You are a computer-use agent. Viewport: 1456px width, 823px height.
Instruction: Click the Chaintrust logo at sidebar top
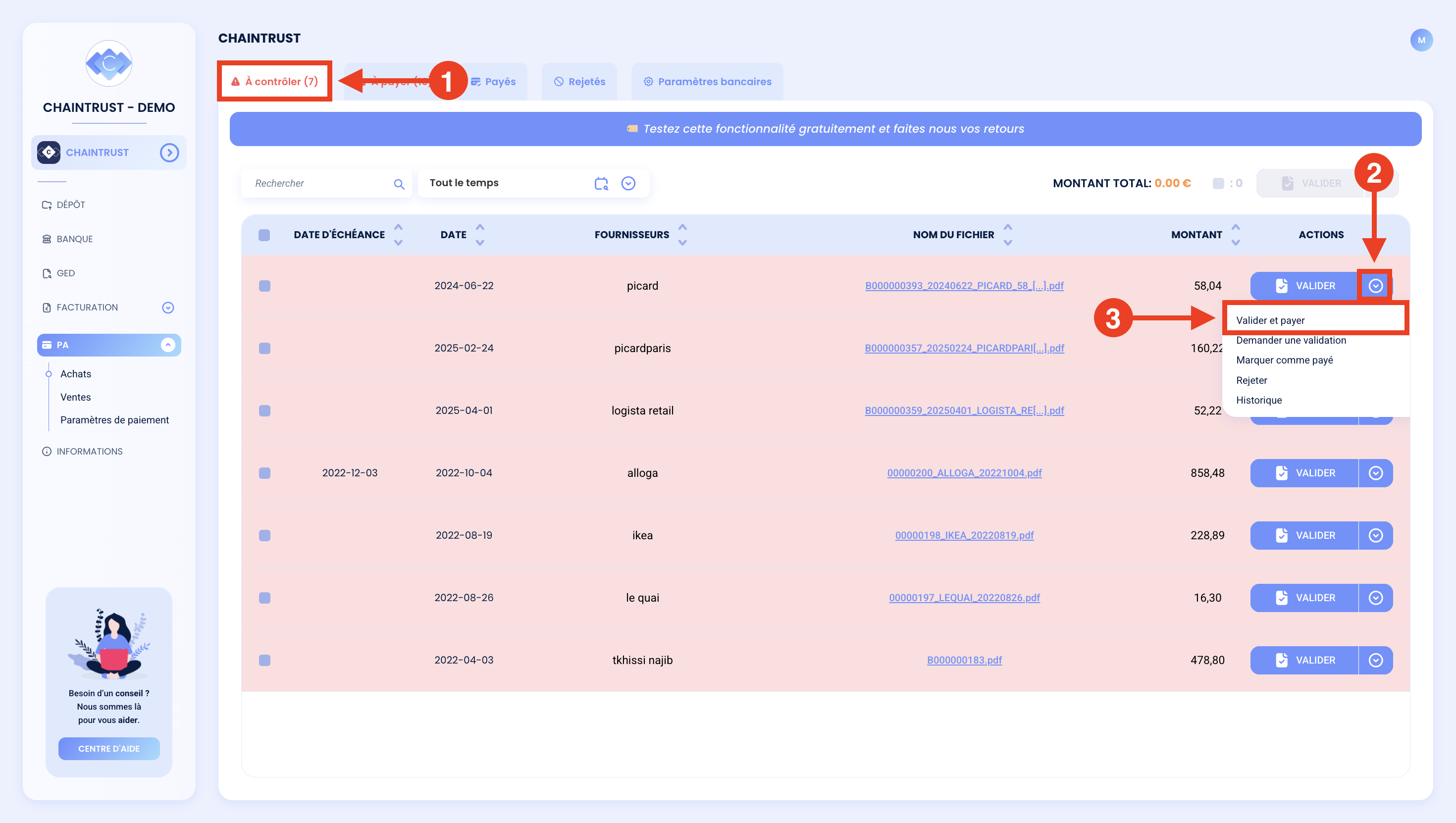tap(108, 63)
